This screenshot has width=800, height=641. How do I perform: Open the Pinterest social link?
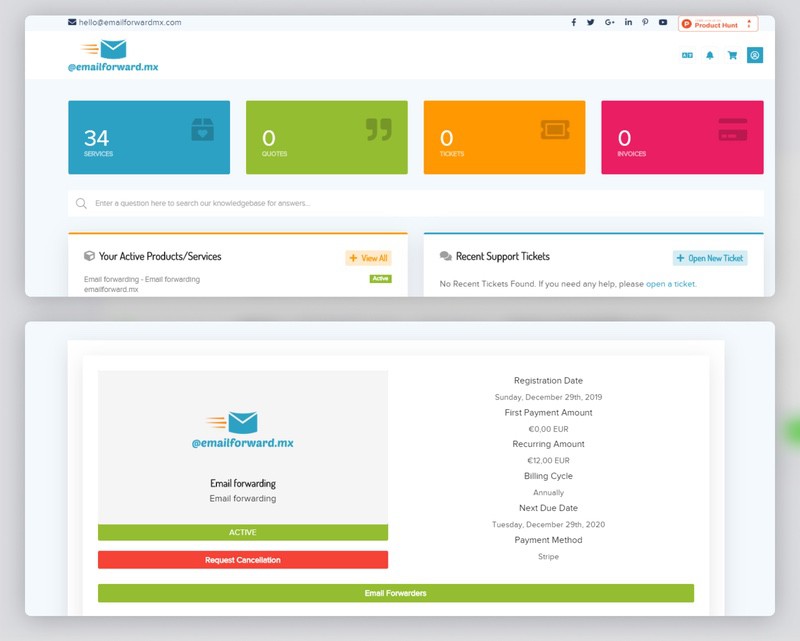click(x=645, y=22)
